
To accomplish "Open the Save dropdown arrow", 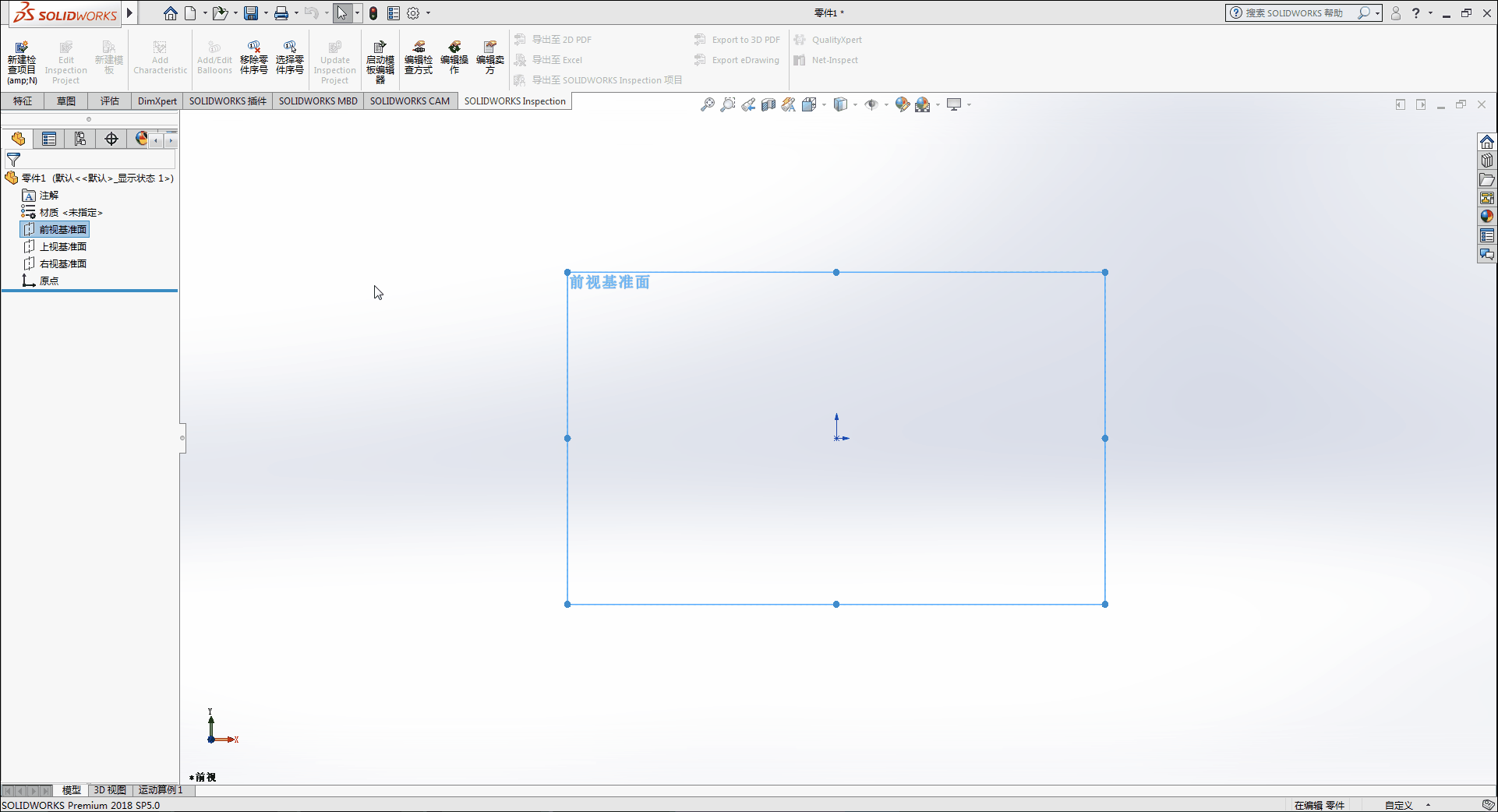I will click(x=266, y=13).
